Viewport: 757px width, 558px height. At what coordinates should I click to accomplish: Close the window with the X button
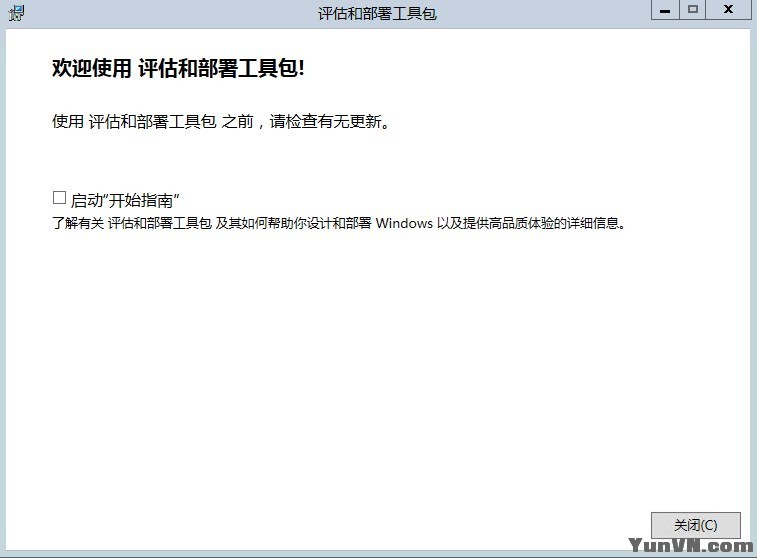(729, 10)
